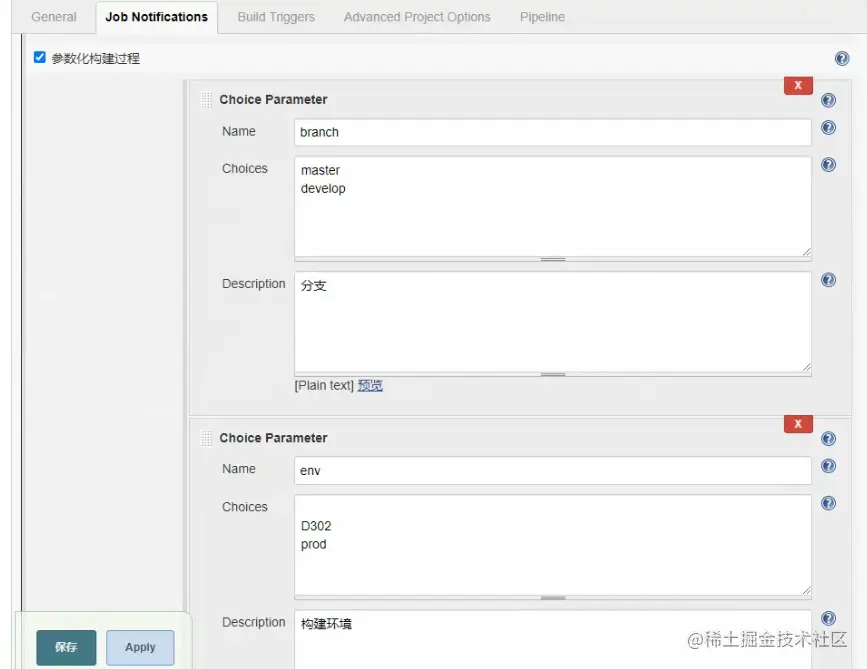Open help icon next to env Name field
This screenshot has width=867, height=669.
[x=828, y=466]
